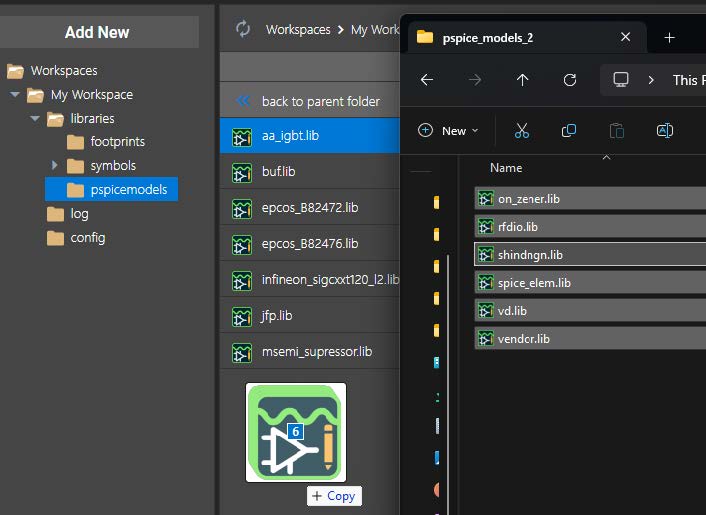
Task: Click the msemi_supressor.lib file icon
Action: click(x=242, y=353)
